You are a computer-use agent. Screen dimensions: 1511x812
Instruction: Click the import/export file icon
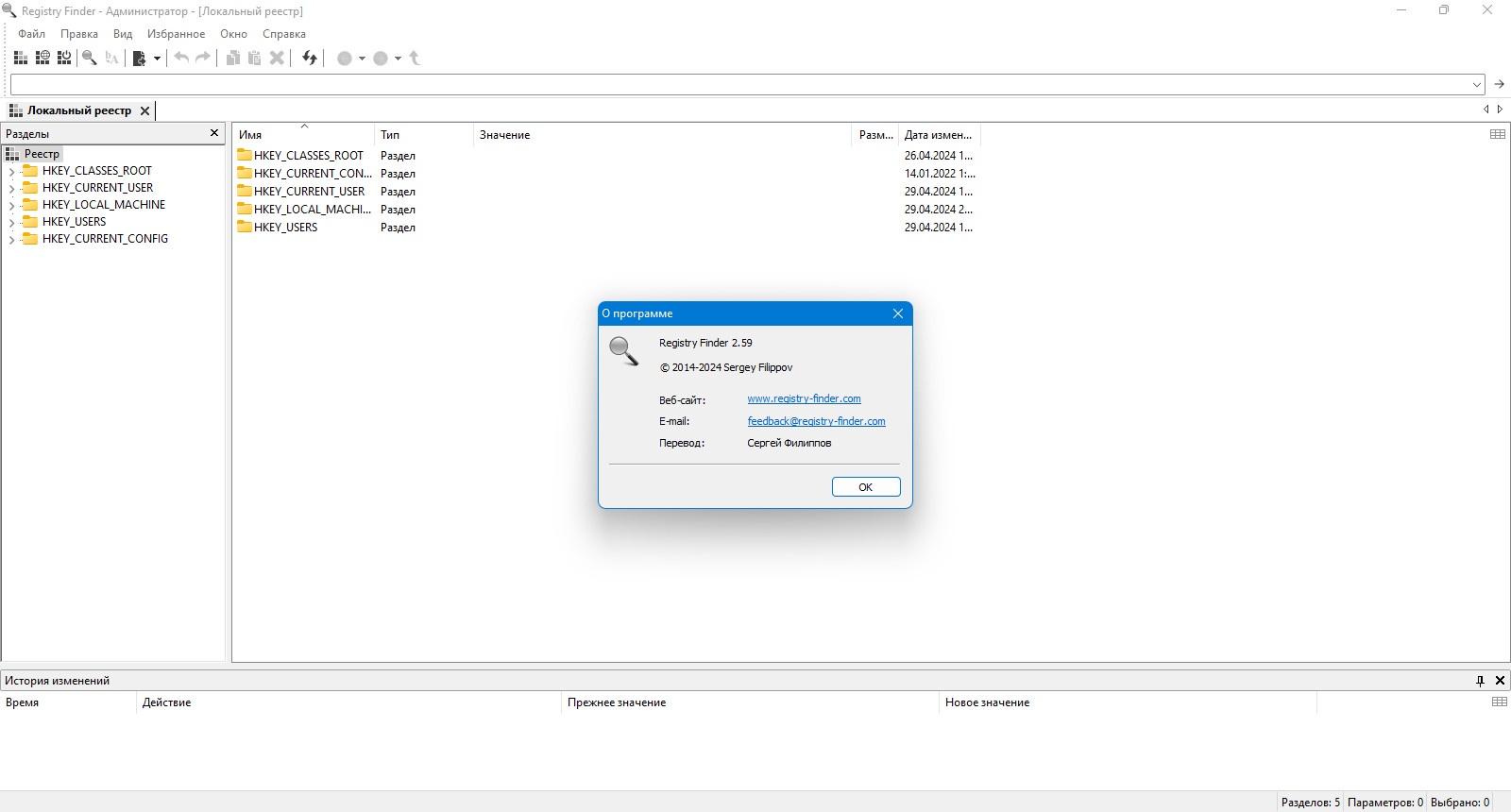(140, 59)
